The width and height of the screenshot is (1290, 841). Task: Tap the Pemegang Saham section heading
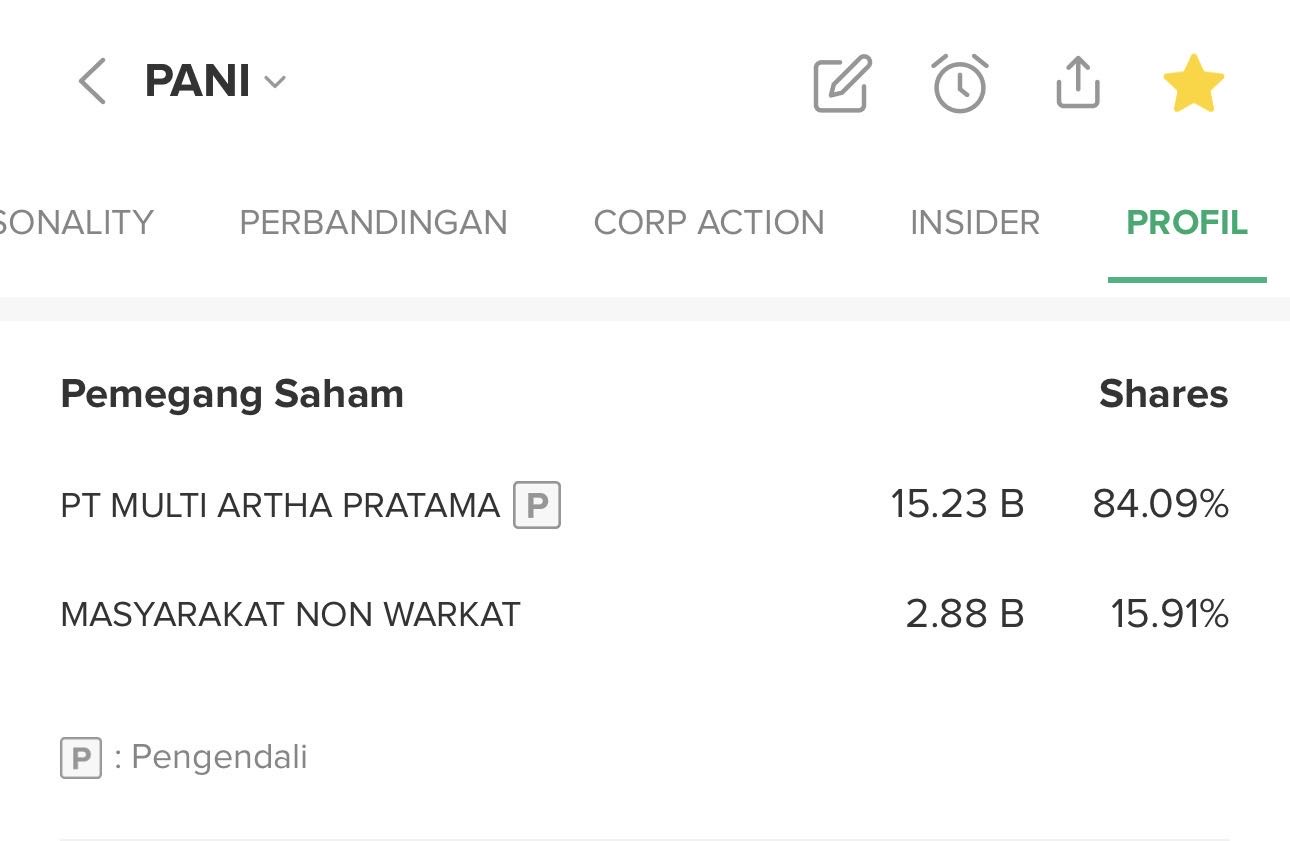(232, 394)
